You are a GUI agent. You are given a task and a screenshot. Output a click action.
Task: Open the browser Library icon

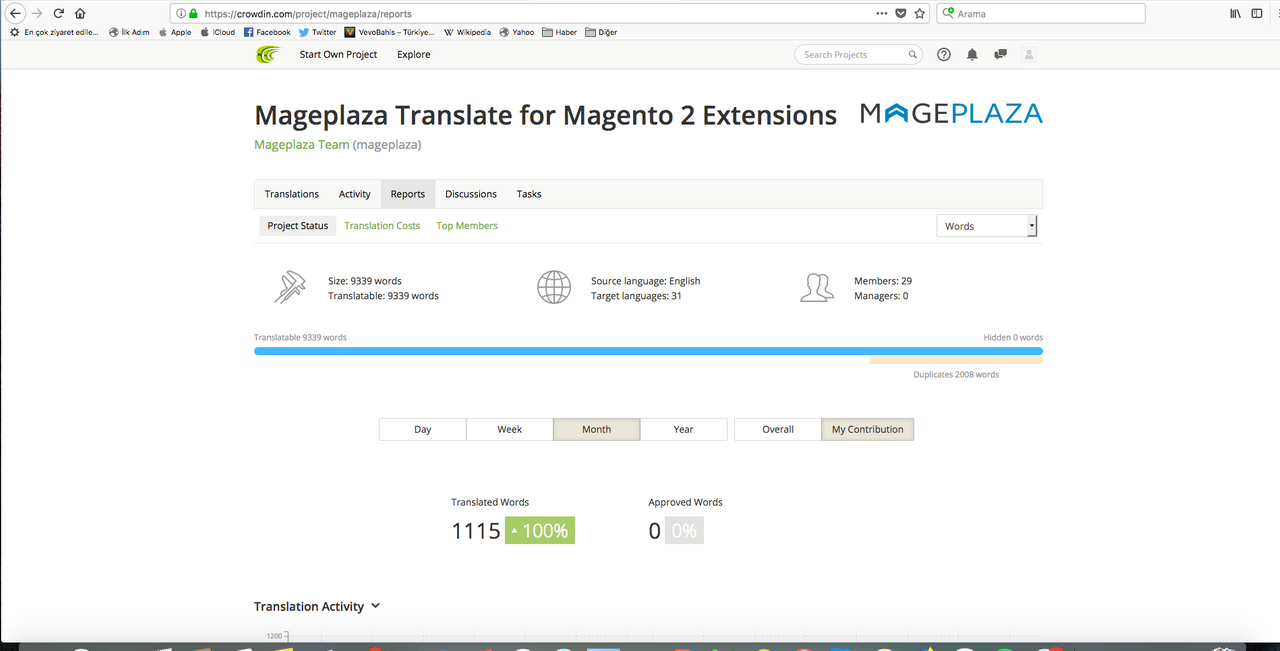[x=1236, y=14]
